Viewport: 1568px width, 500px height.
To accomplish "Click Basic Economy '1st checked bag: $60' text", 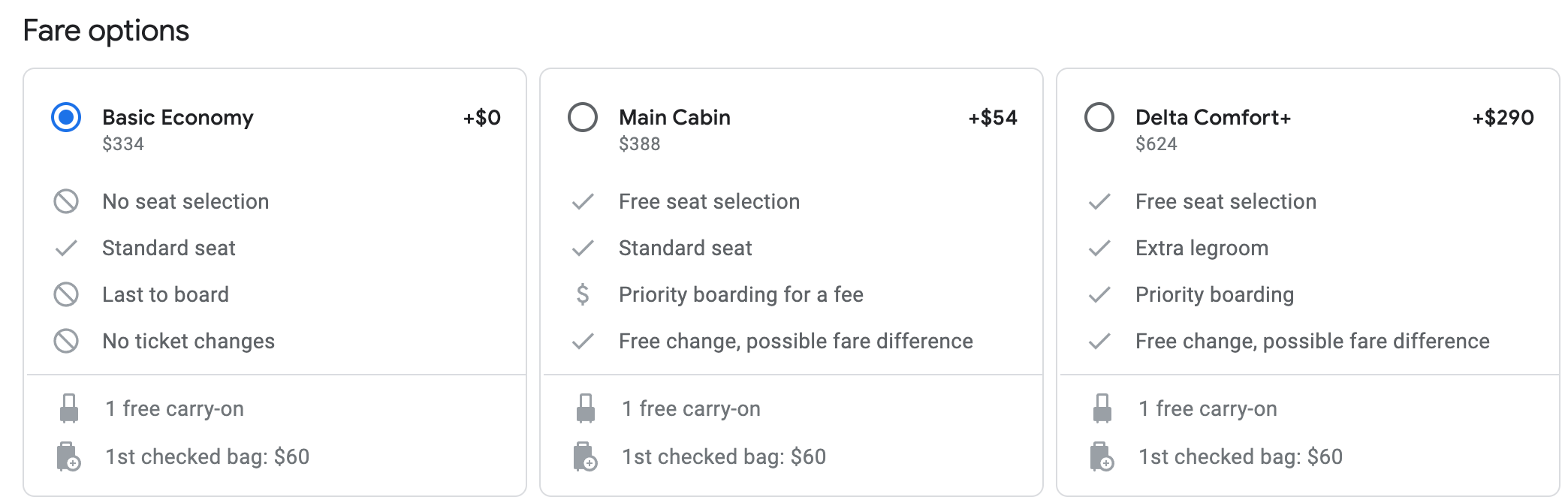I will pos(207,456).
